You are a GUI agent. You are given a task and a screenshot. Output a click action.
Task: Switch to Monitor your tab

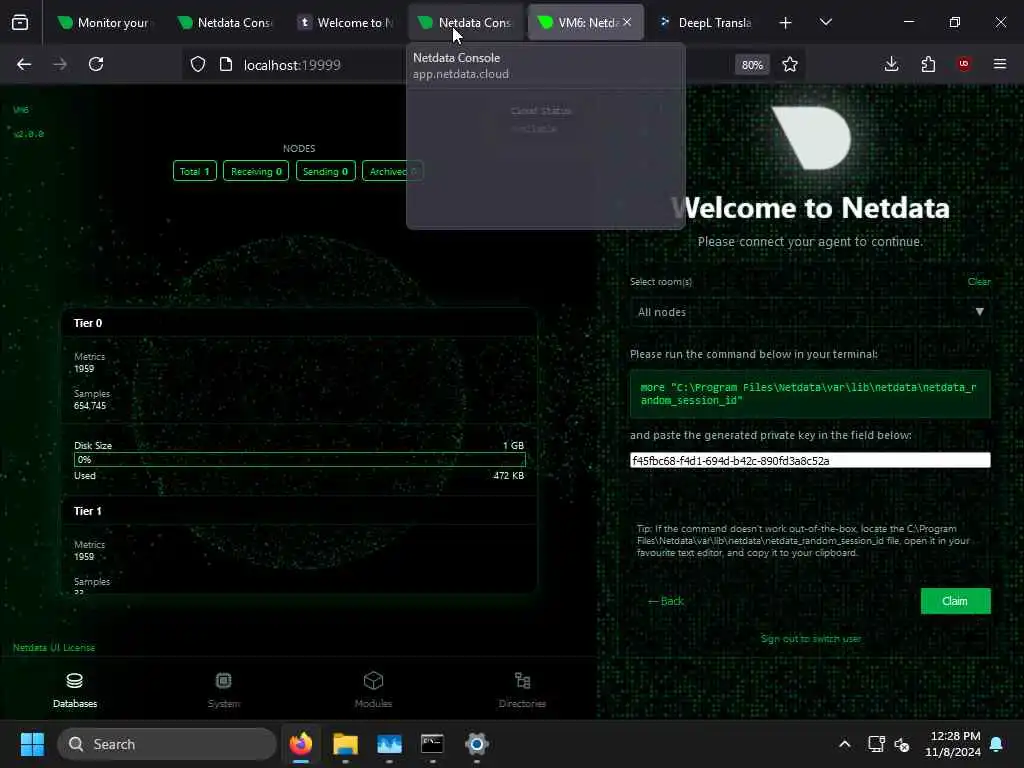[104, 23]
